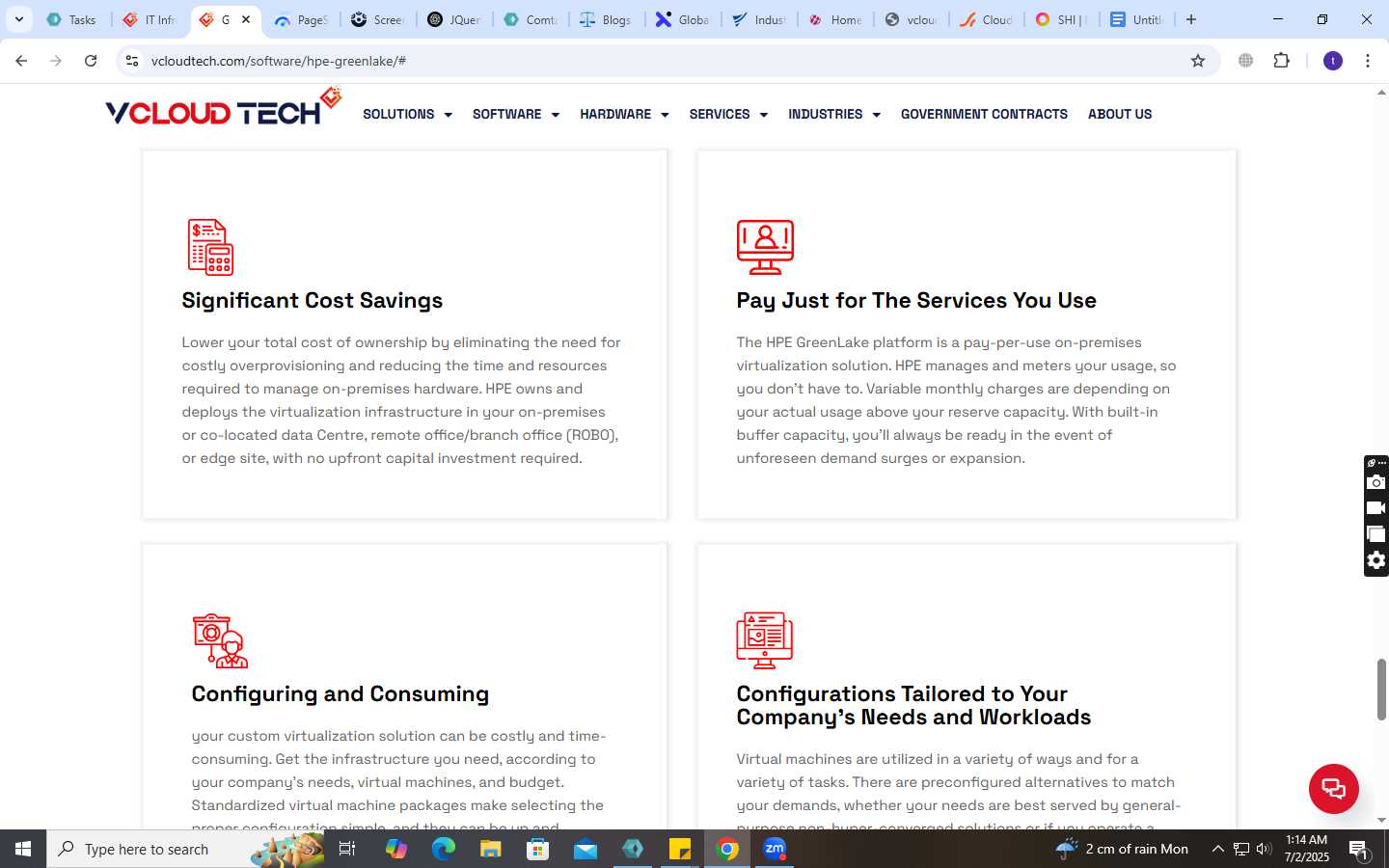Image resolution: width=1389 pixels, height=868 pixels.
Task: Click the screenshot camera icon on side panel
Action: click(1376, 482)
